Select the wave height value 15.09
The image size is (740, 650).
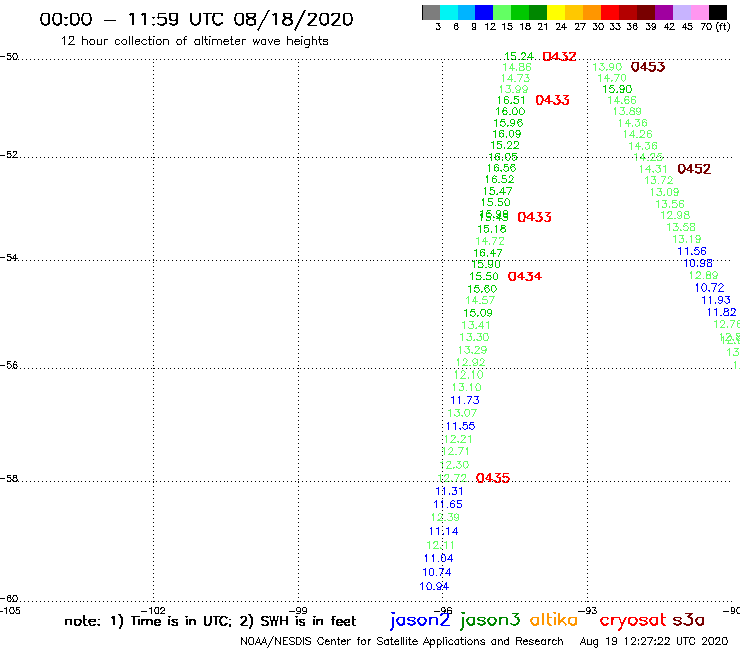[x=478, y=313]
